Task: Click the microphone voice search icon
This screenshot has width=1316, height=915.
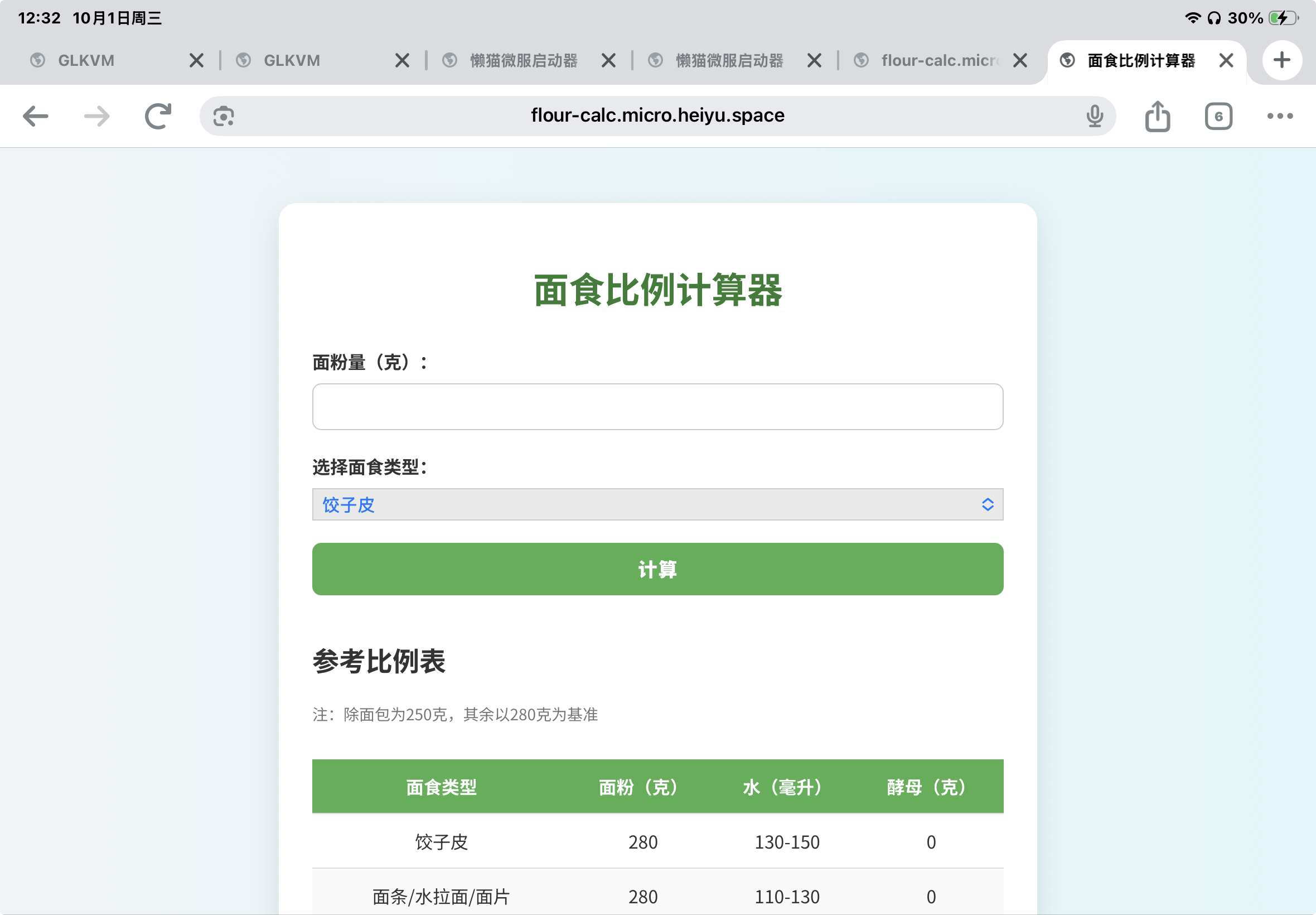Action: [1094, 116]
